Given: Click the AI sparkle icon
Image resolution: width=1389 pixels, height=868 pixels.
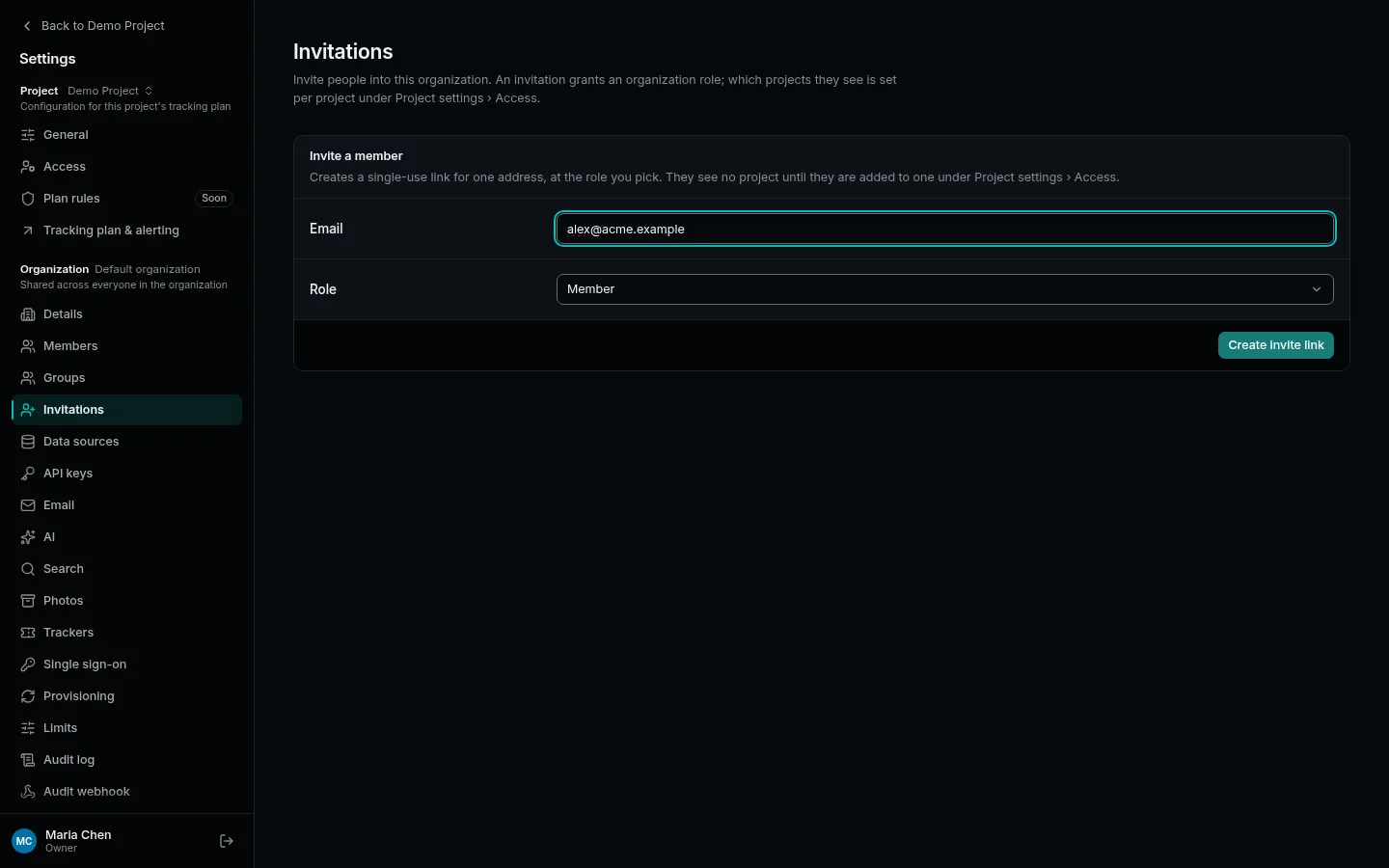Looking at the screenshot, I should [x=28, y=537].
